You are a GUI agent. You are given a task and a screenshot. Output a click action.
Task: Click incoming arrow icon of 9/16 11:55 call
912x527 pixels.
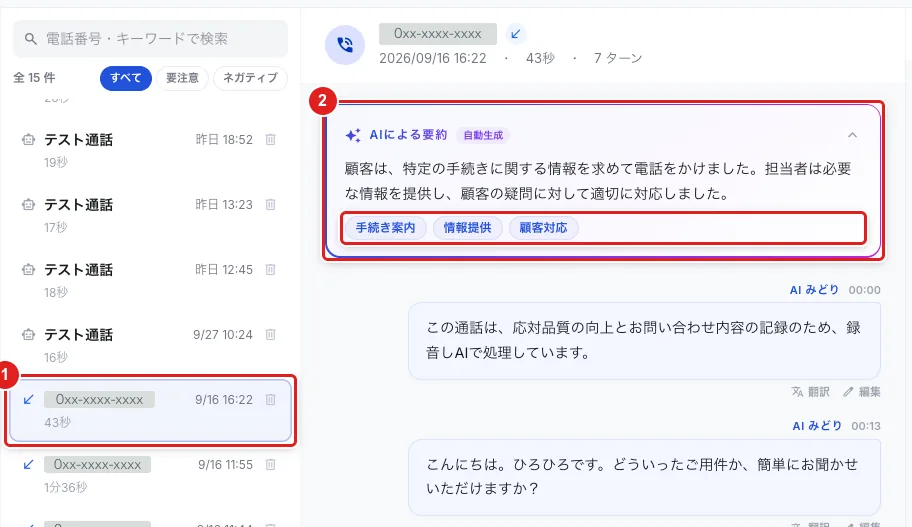point(28,465)
